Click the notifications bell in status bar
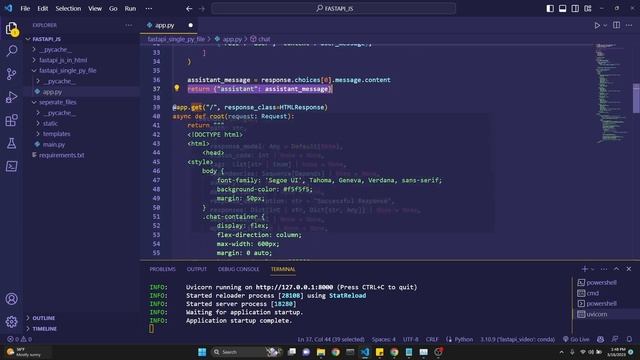The height and width of the screenshot is (360, 640). click(629, 339)
